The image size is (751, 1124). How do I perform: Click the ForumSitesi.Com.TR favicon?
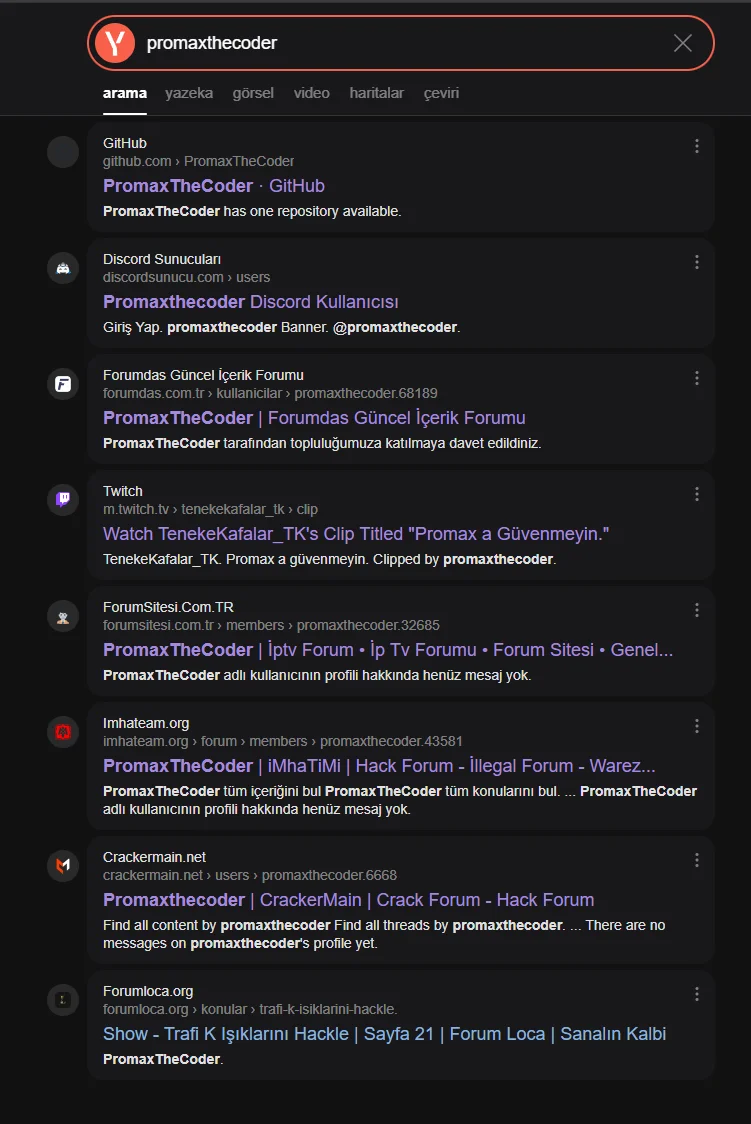point(63,616)
